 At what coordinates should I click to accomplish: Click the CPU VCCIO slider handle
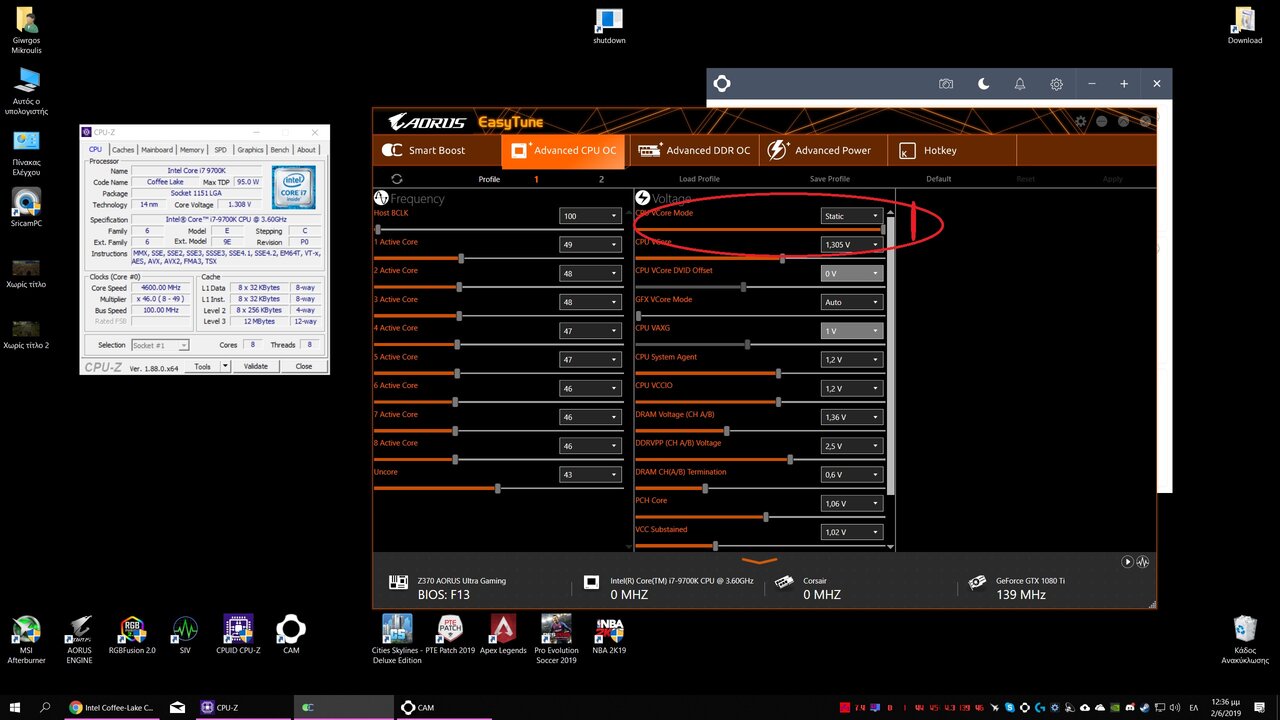point(779,402)
